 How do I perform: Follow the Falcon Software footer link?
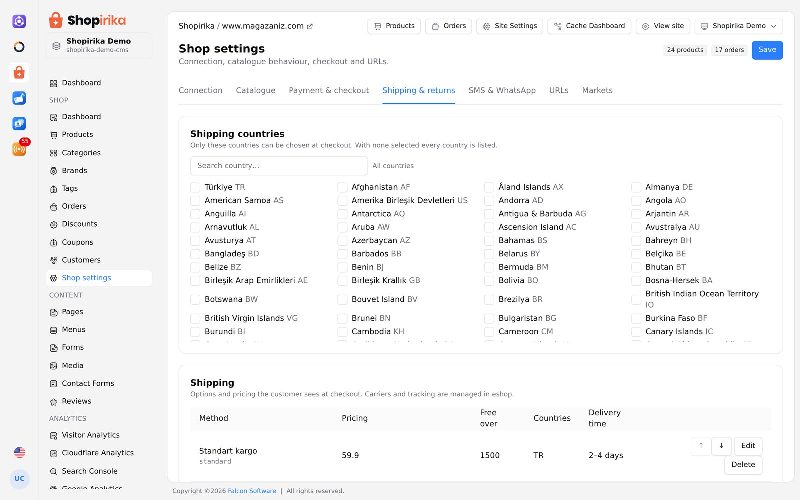pyautogui.click(x=252, y=491)
